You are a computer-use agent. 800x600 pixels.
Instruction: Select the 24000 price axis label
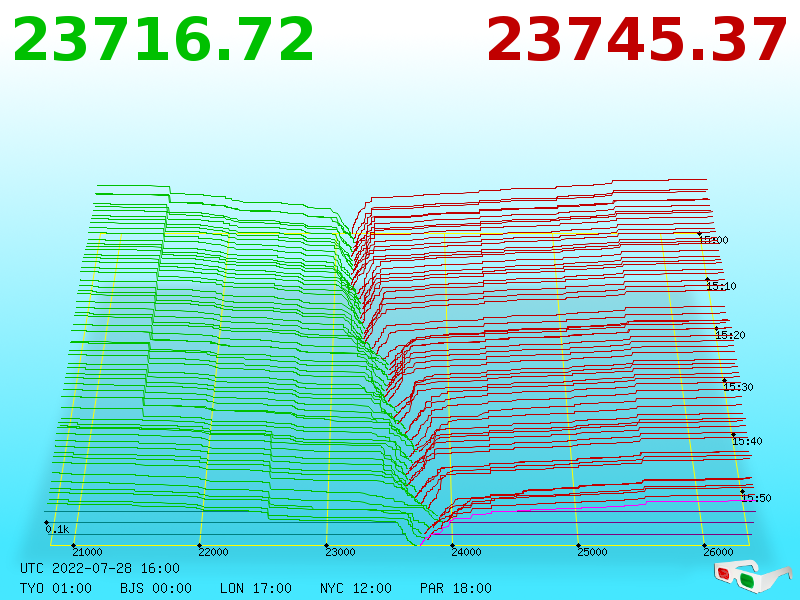click(x=466, y=552)
